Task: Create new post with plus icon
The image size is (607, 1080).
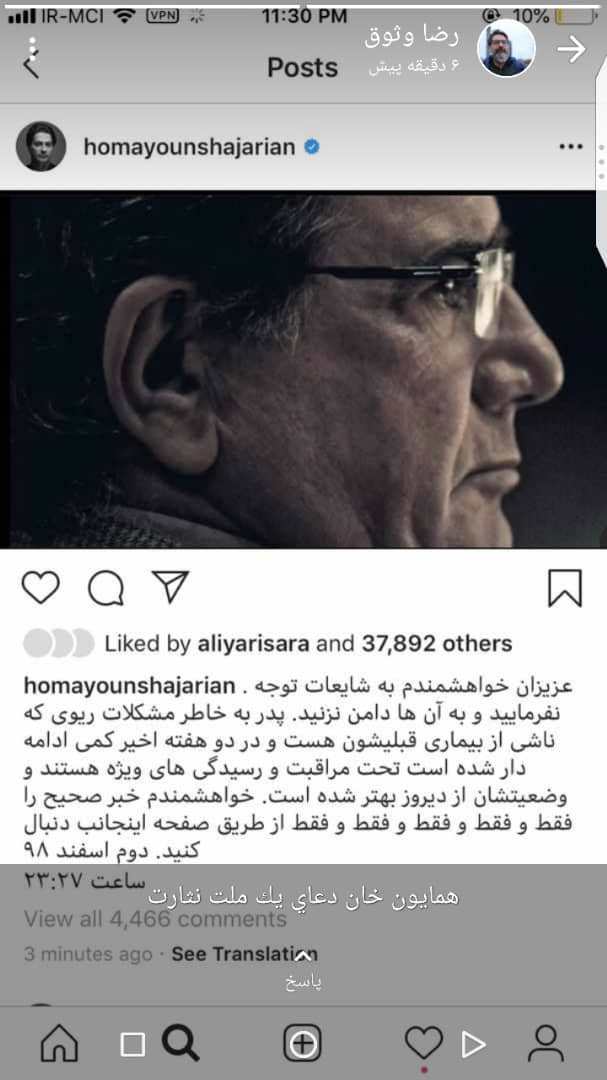Action: coord(302,1043)
